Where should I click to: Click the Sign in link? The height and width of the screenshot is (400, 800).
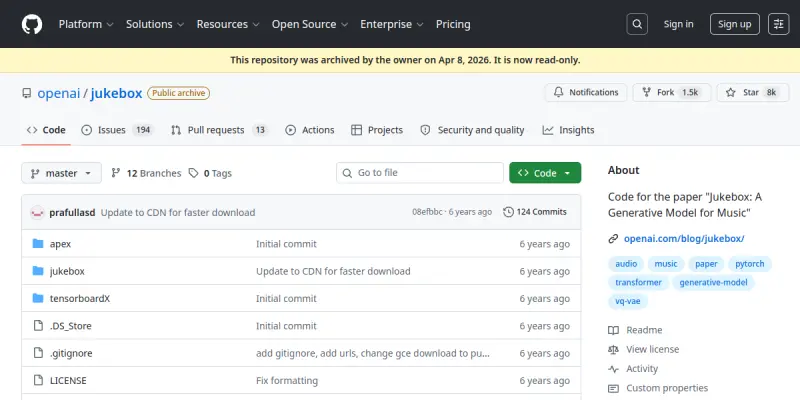(678, 24)
